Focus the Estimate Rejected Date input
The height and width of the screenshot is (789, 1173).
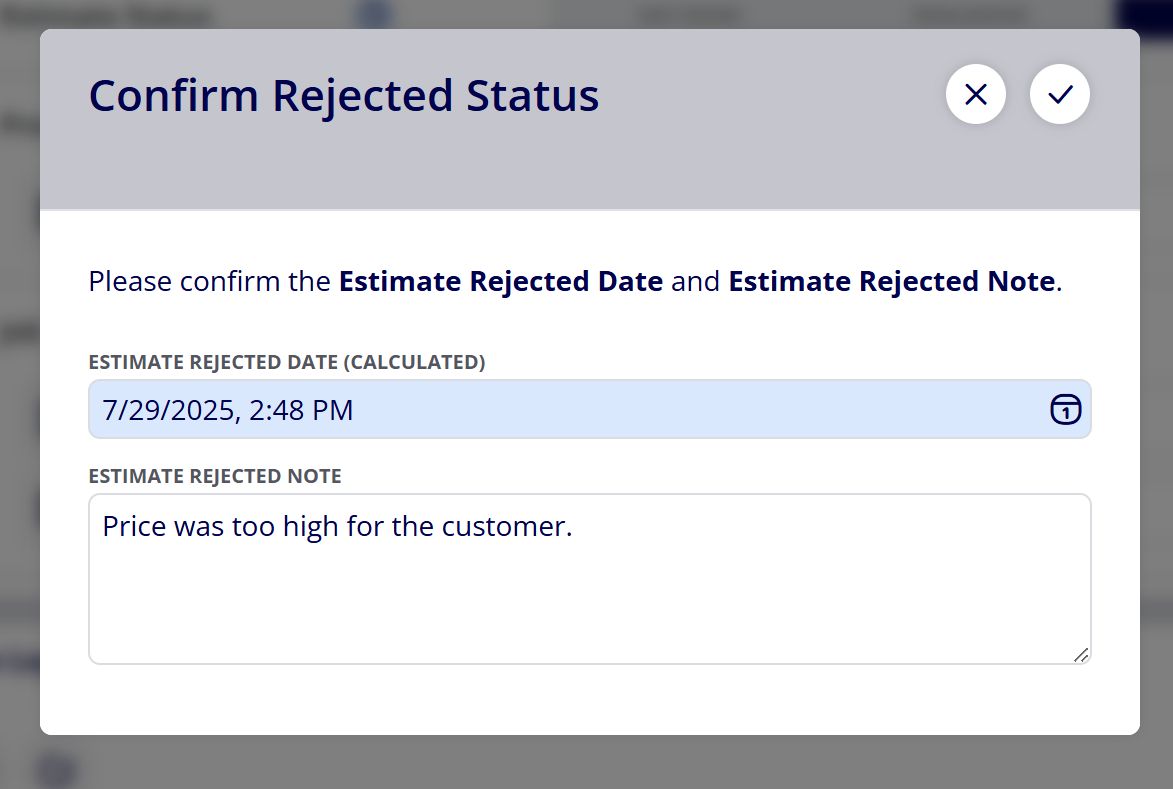click(589, 409)
